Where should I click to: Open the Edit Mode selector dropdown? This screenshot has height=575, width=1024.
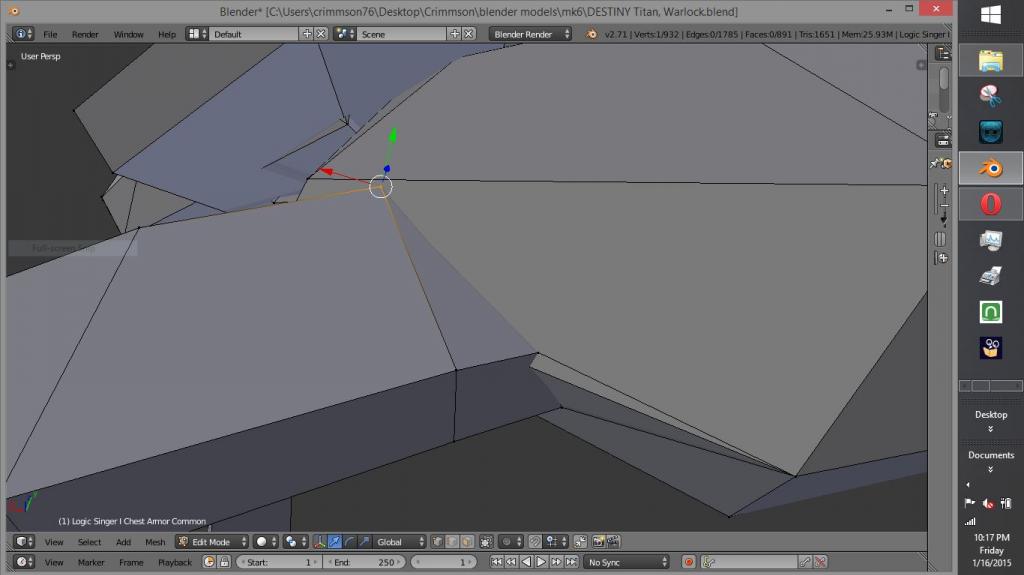pyautogui.click(x=212, y=542)
